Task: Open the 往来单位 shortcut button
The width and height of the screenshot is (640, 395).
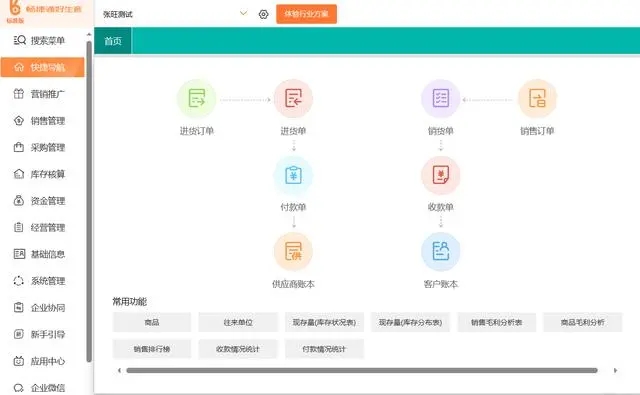Action: click(x=238, y=322)
